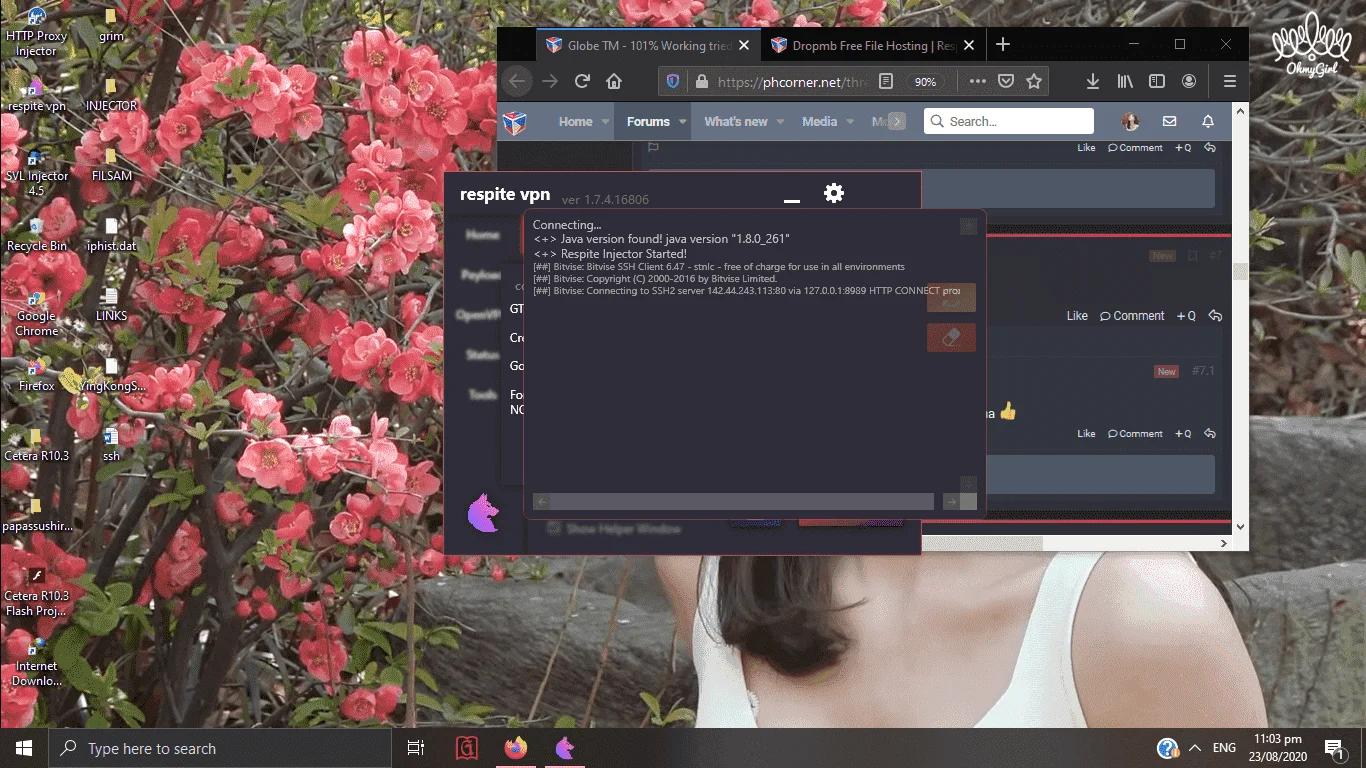Show Firefox sidebars icon
Viewport: 1366px width, 768px height.
pyautogui.click(x=1157, y=81)
